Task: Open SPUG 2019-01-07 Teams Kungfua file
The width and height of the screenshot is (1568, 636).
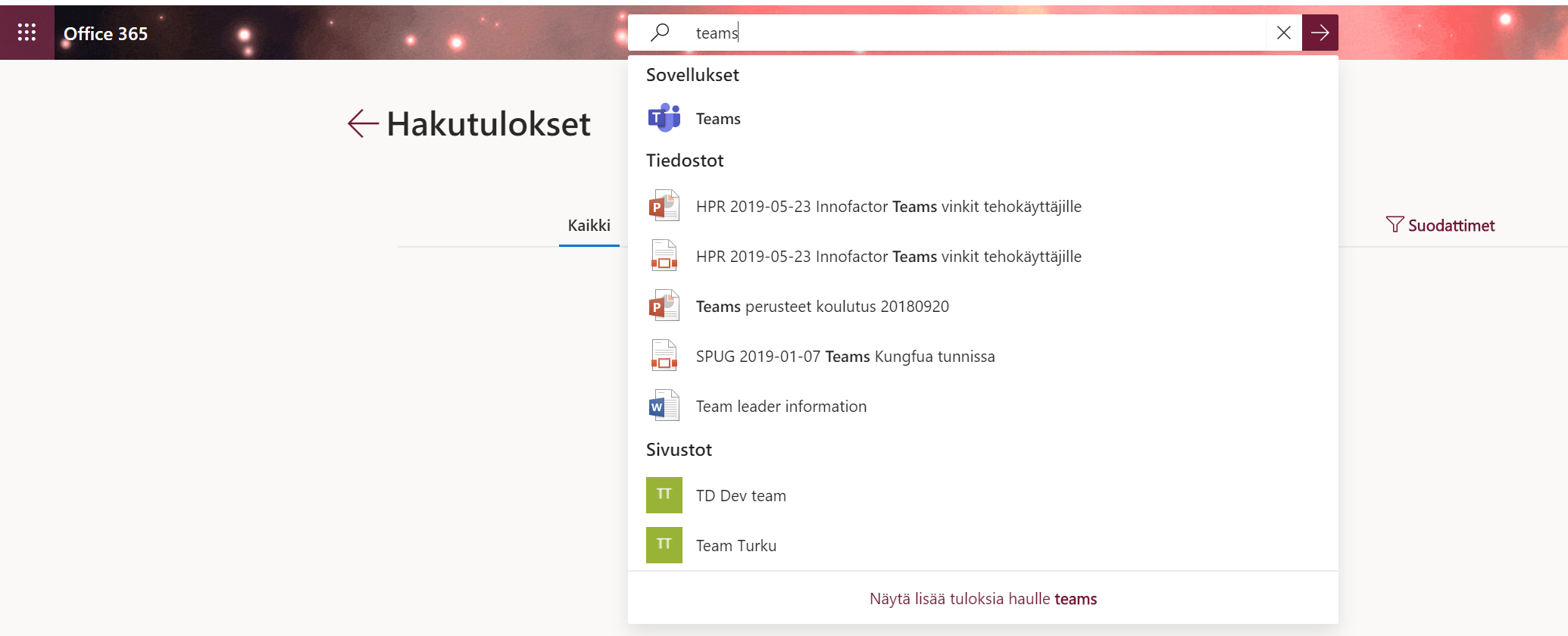Action: point(845,357)
